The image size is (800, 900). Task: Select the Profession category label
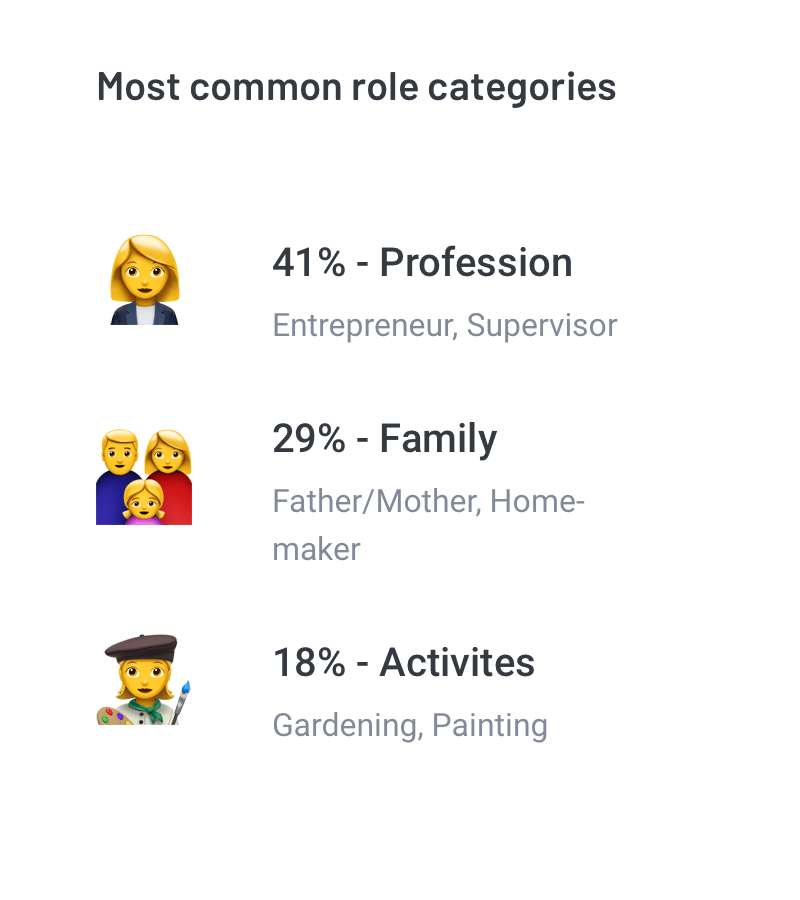[476, 263]
